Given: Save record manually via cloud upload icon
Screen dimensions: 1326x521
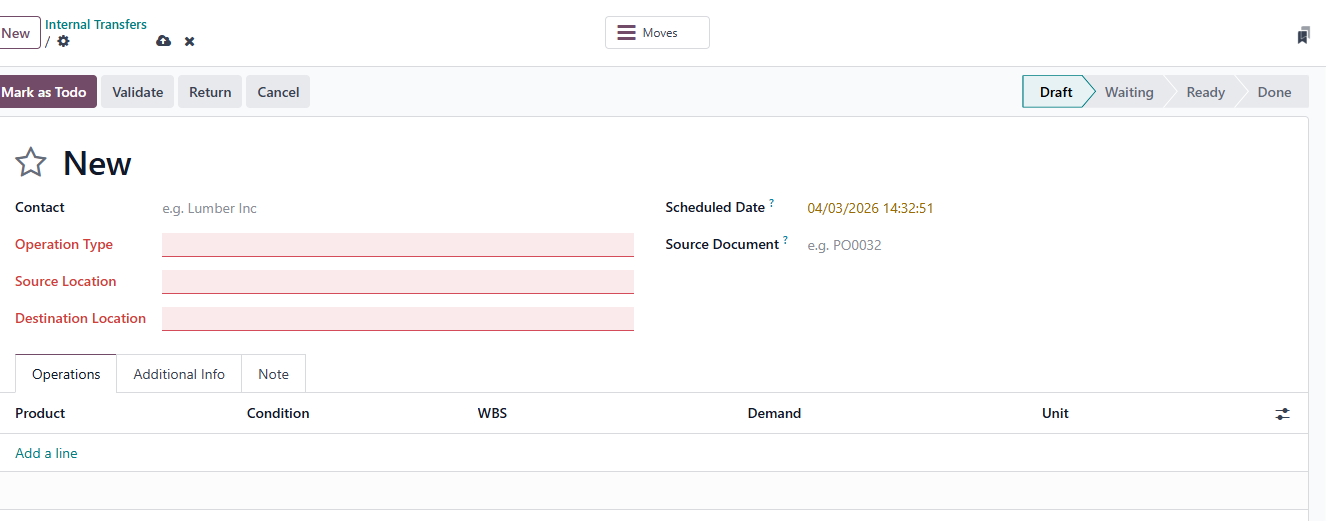Looking at the screenshot, I should [164, 41].
